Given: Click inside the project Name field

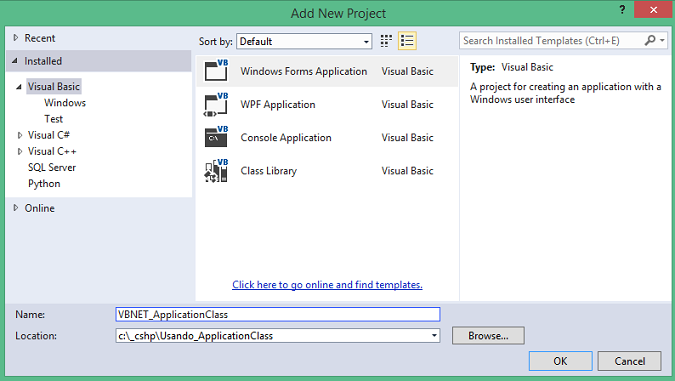Looking at the screenshot, I should point(278,314).
